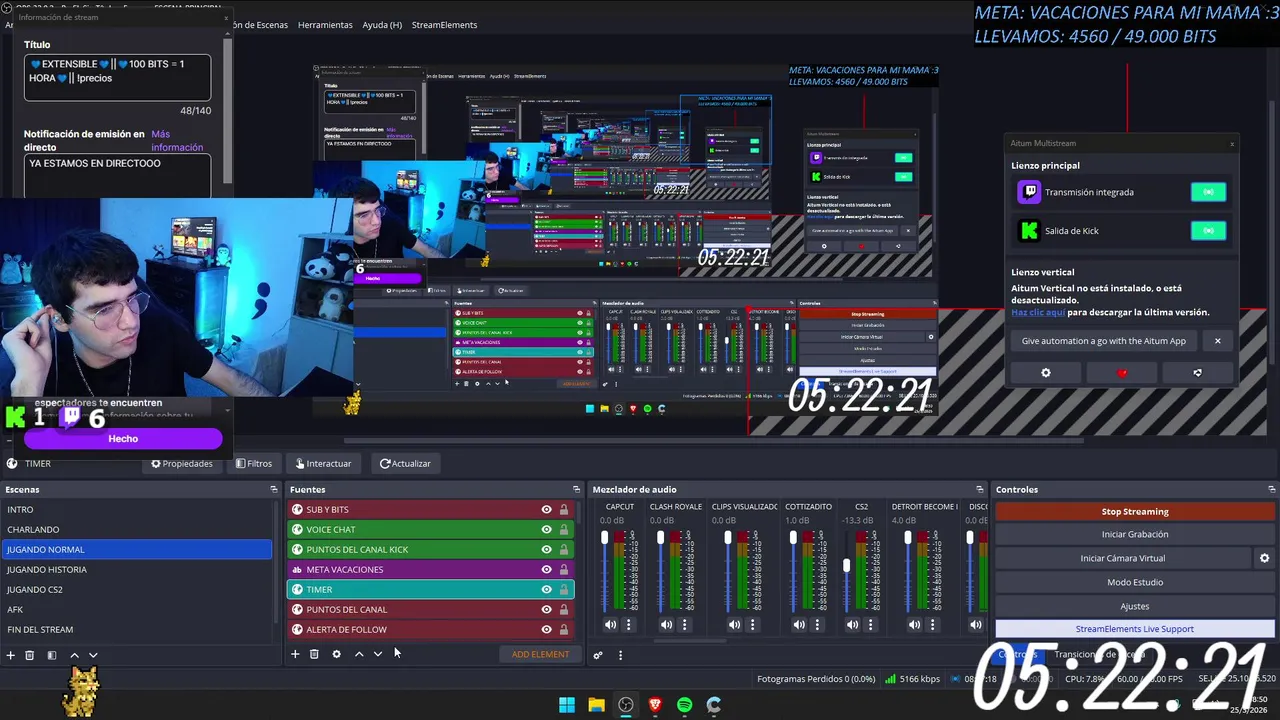Image resolution: width=1280 pixels, height=720 pixels.
Task: Hide the PUNTOS DEL CANAL KICK source
Action: [x=546, y=549]
